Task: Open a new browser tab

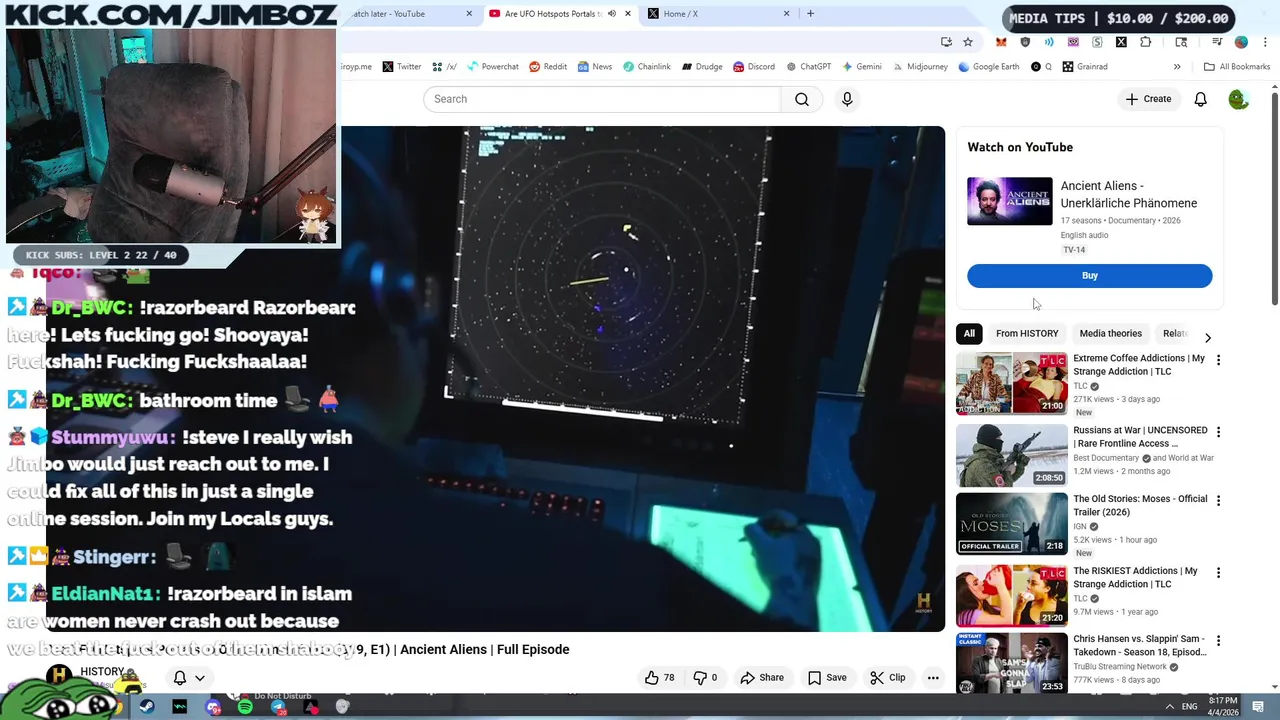Action: coord(810,14)
